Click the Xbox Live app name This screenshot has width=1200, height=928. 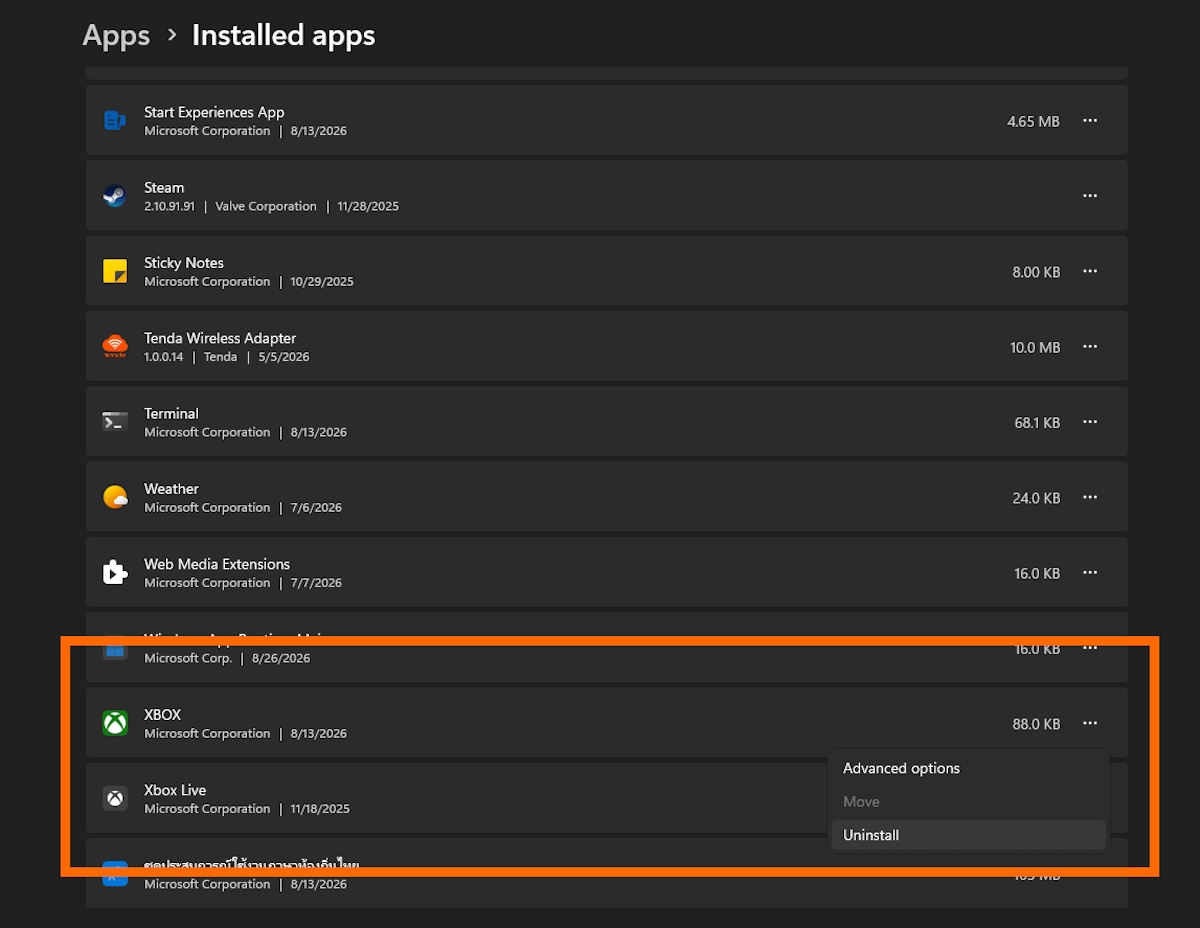pos(175,790)
